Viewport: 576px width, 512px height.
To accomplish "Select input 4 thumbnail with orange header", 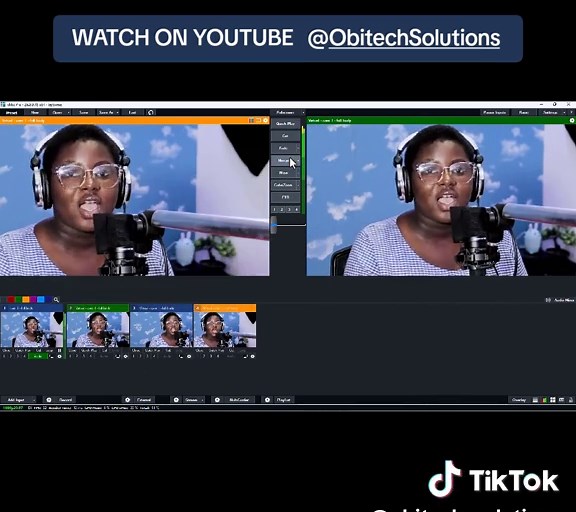I will point(225,329).
